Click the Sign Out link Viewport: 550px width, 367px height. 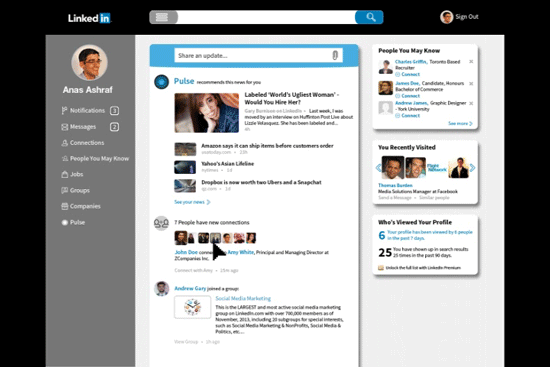coord(467,17)
